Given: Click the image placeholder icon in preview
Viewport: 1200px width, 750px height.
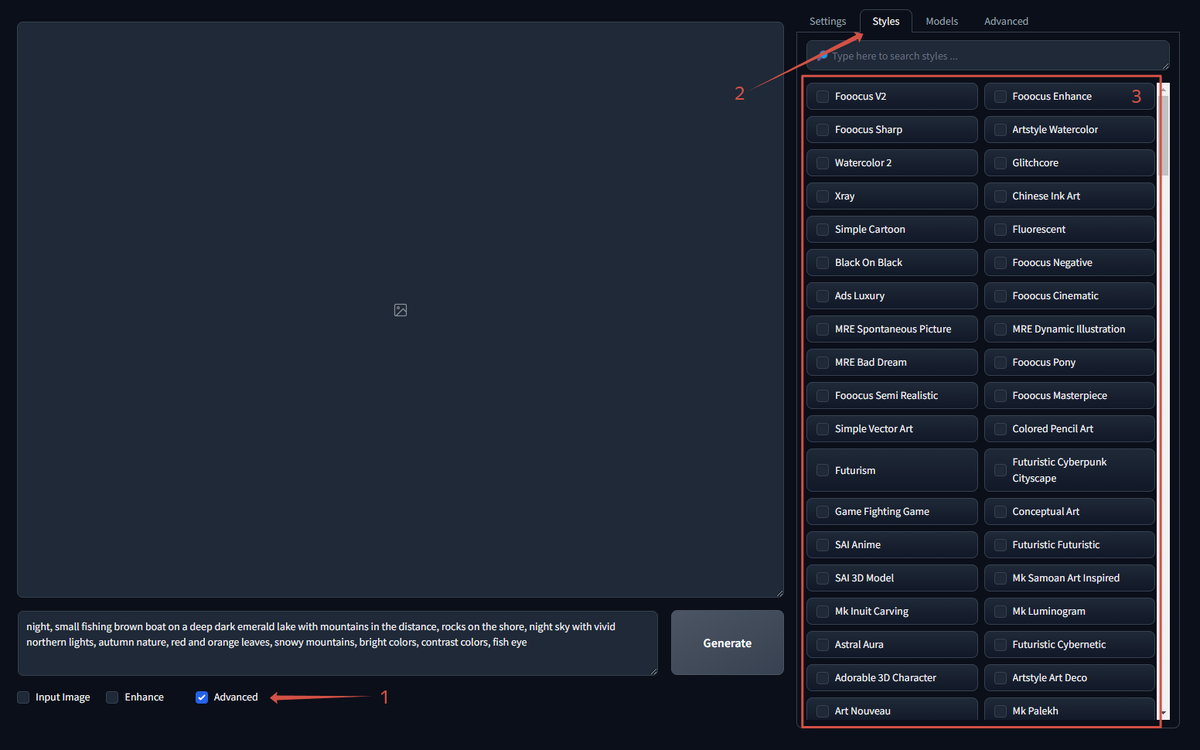Looking at the screenshot, I should pyautogui.click(x=400, y=310).
